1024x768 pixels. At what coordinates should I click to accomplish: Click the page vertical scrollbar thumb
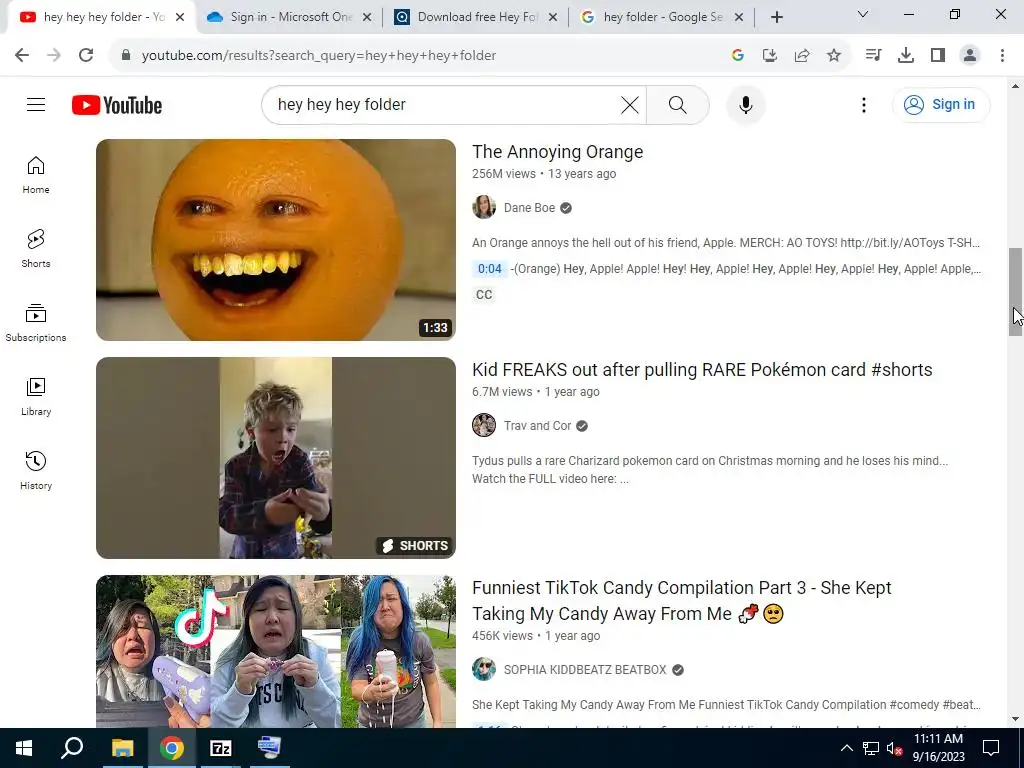pos(1015,292)
